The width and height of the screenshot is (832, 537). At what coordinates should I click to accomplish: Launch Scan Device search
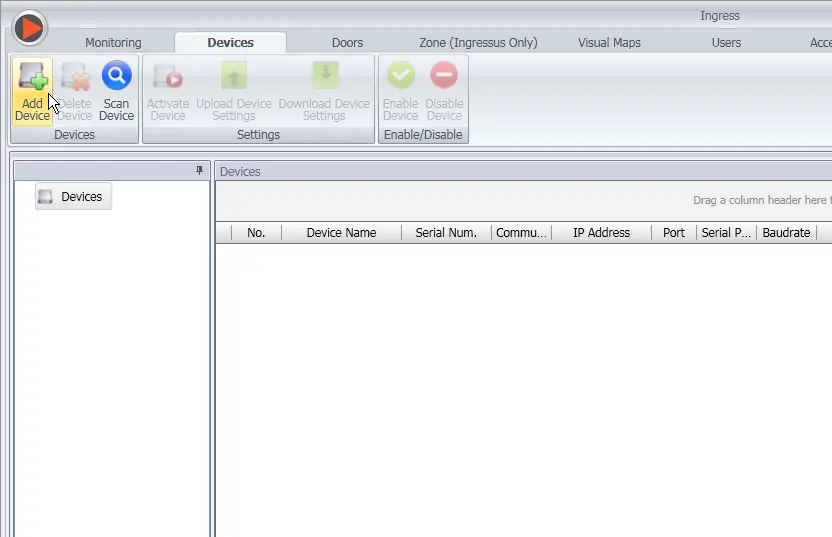pyautogui.click(x=116, y=91)
